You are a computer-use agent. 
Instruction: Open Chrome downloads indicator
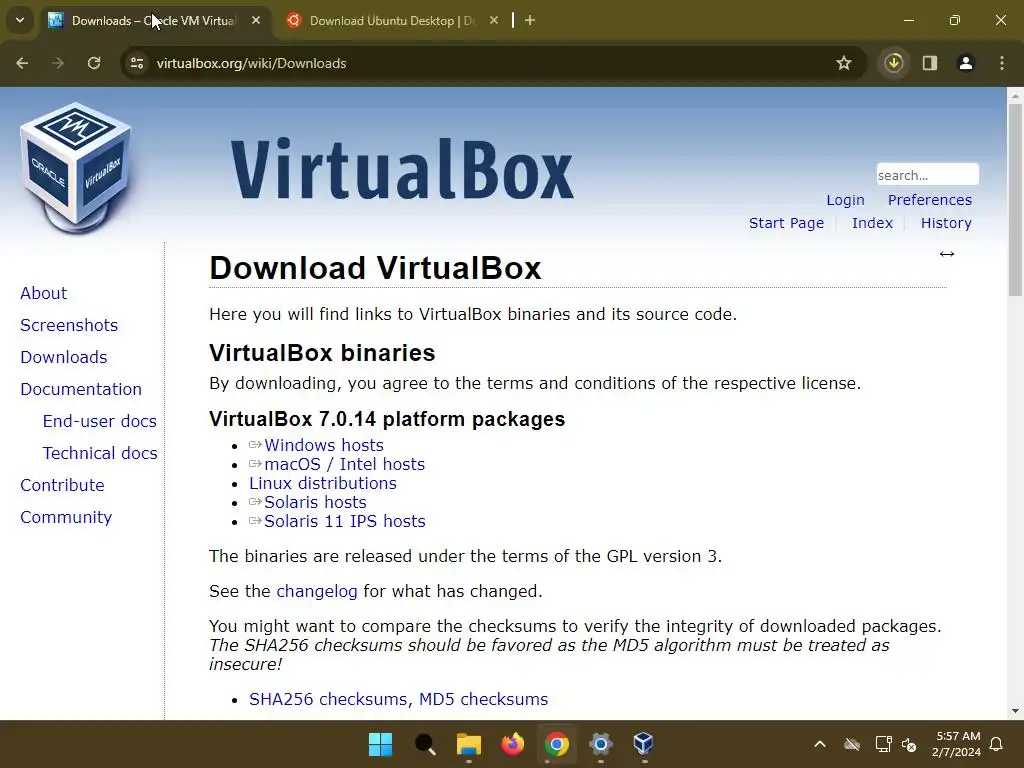coord(894,63)
